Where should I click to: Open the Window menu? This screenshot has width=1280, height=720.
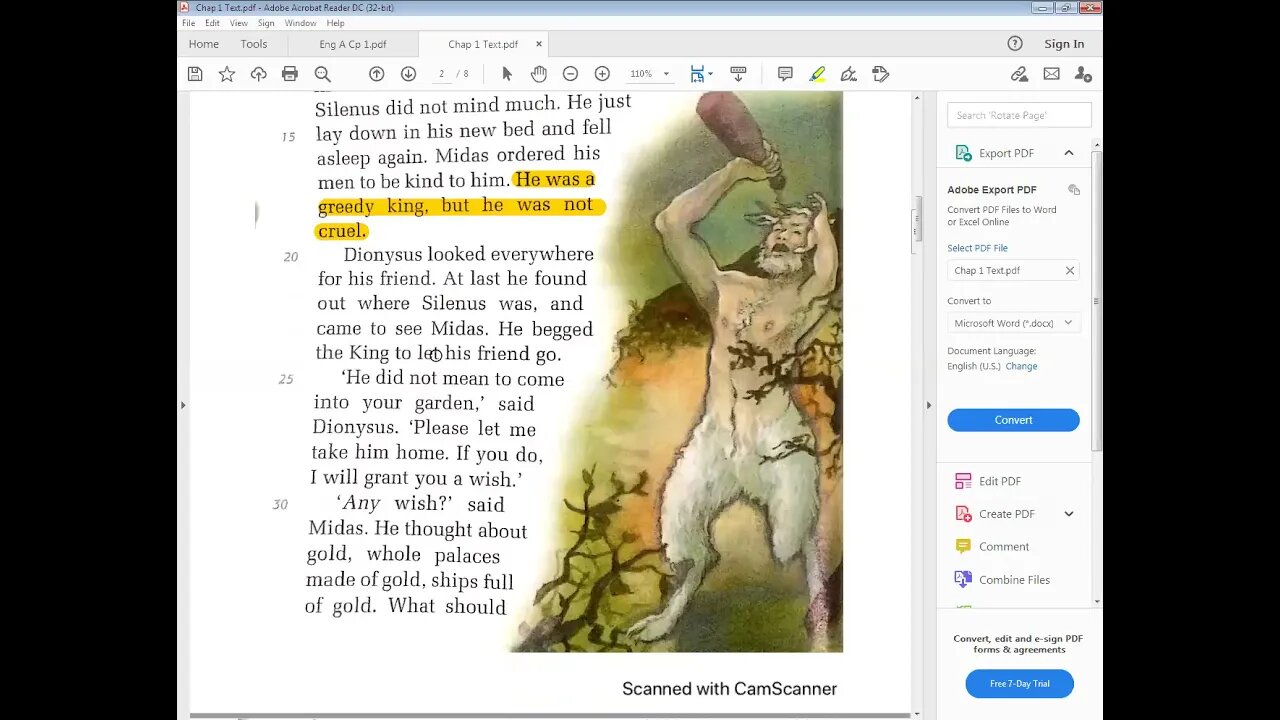(300, 23)
